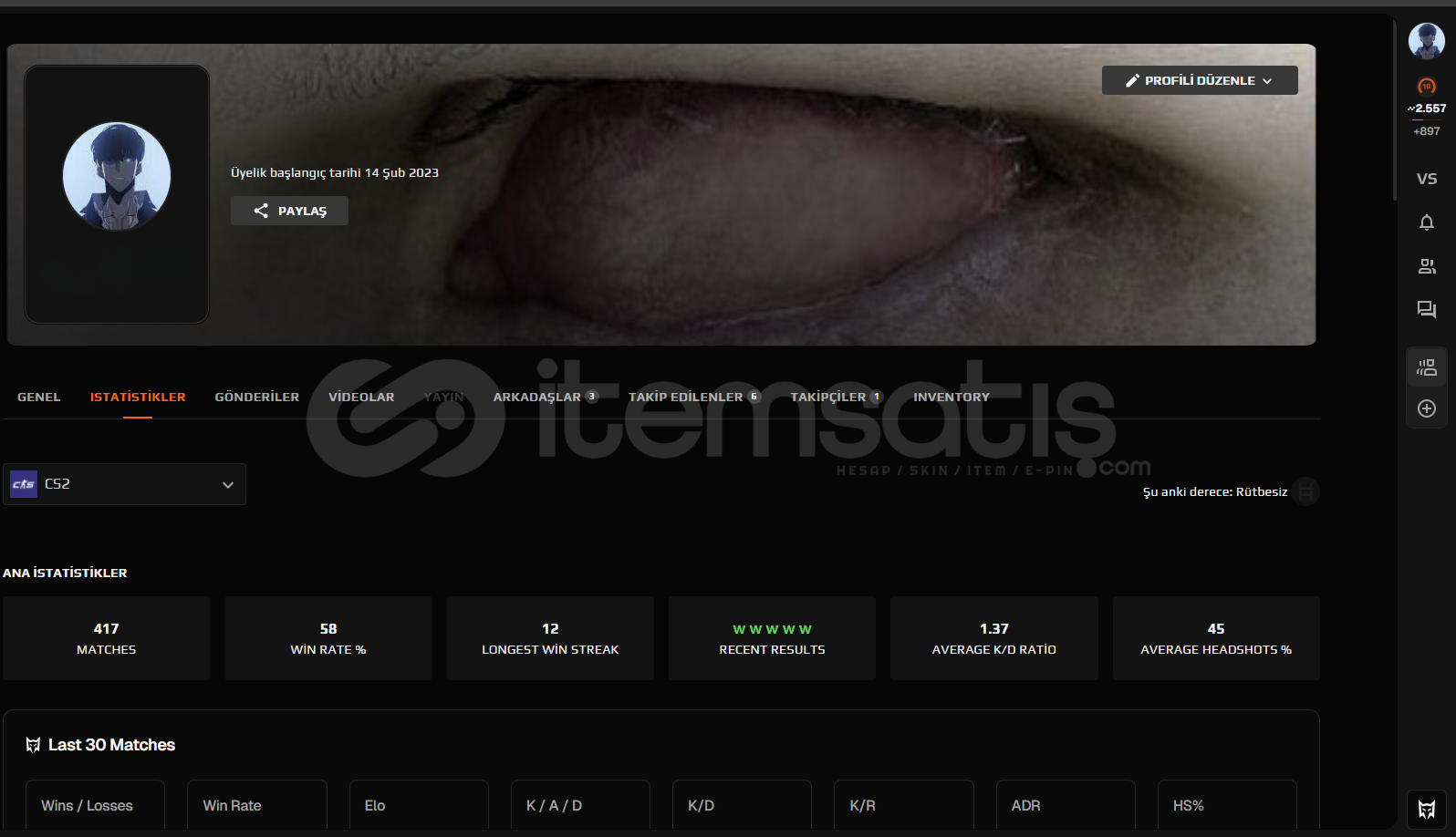Click the 58 WIN RATE % card
1456x837 pixels.
328,638
